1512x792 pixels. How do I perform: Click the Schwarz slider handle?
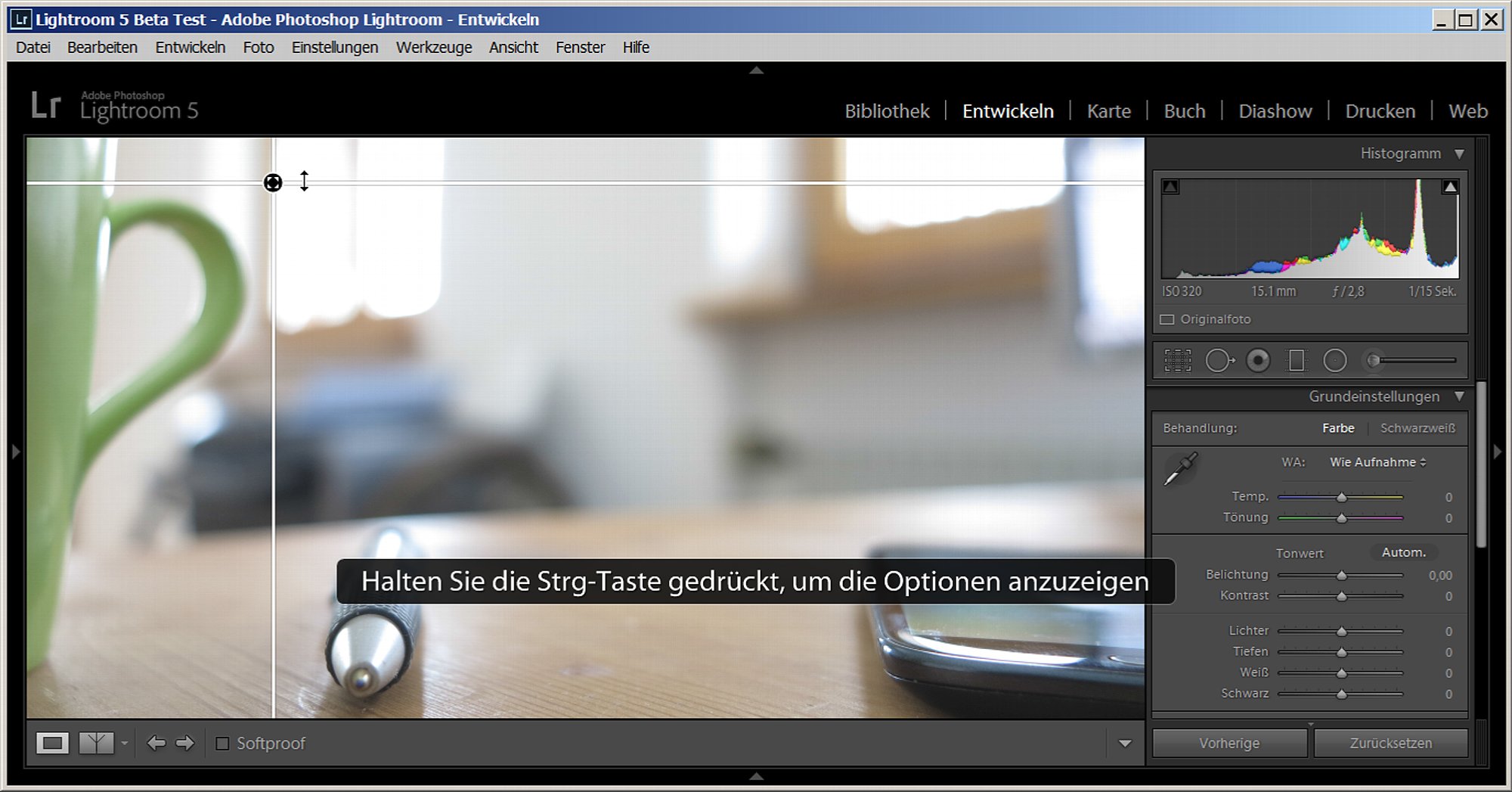[1342, 694]
